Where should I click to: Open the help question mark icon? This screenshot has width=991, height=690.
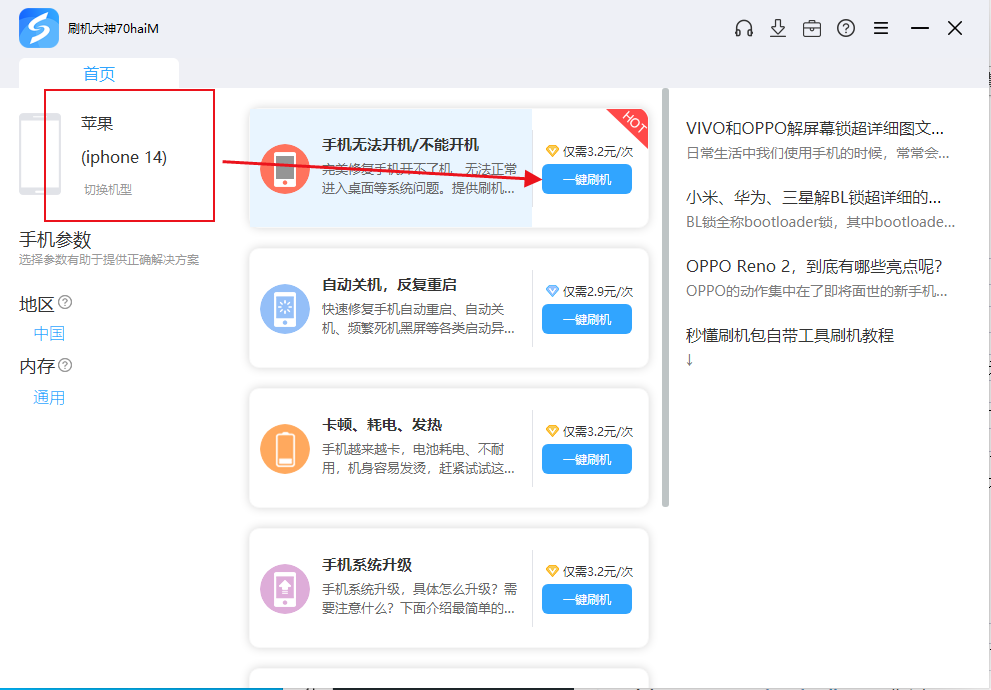pyautogui.click(x=846, y=28)
